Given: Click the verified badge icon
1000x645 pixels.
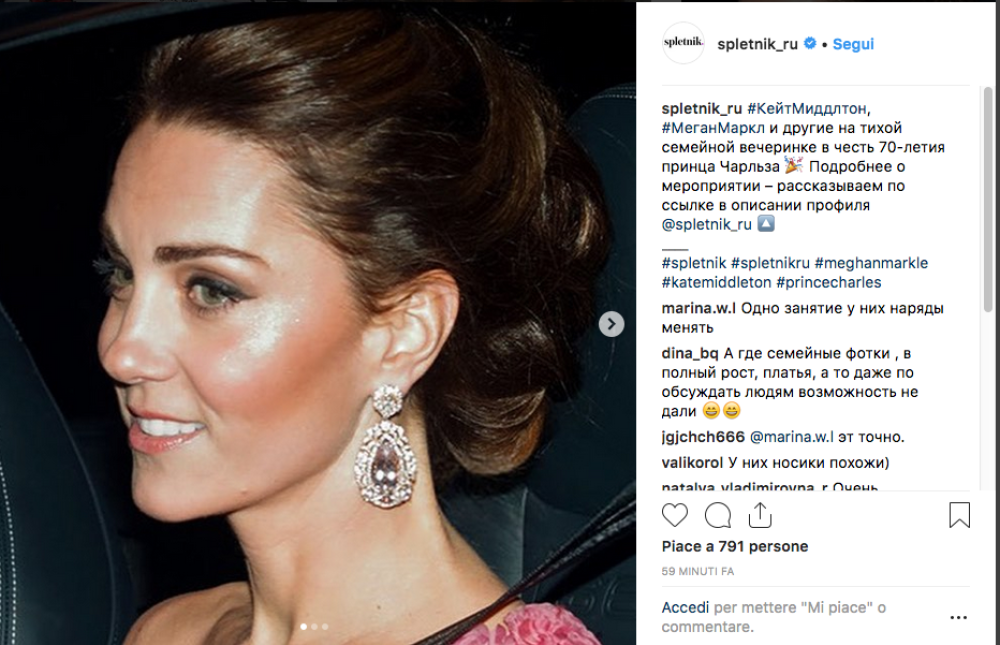Looking at the screenshot, I should (x=812, y=44).
